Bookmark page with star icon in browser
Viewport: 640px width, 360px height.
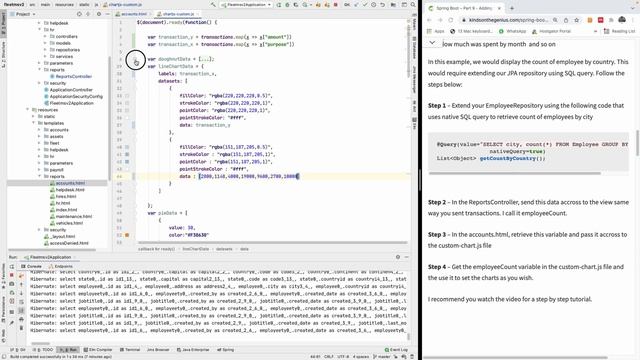pos(576,20)
